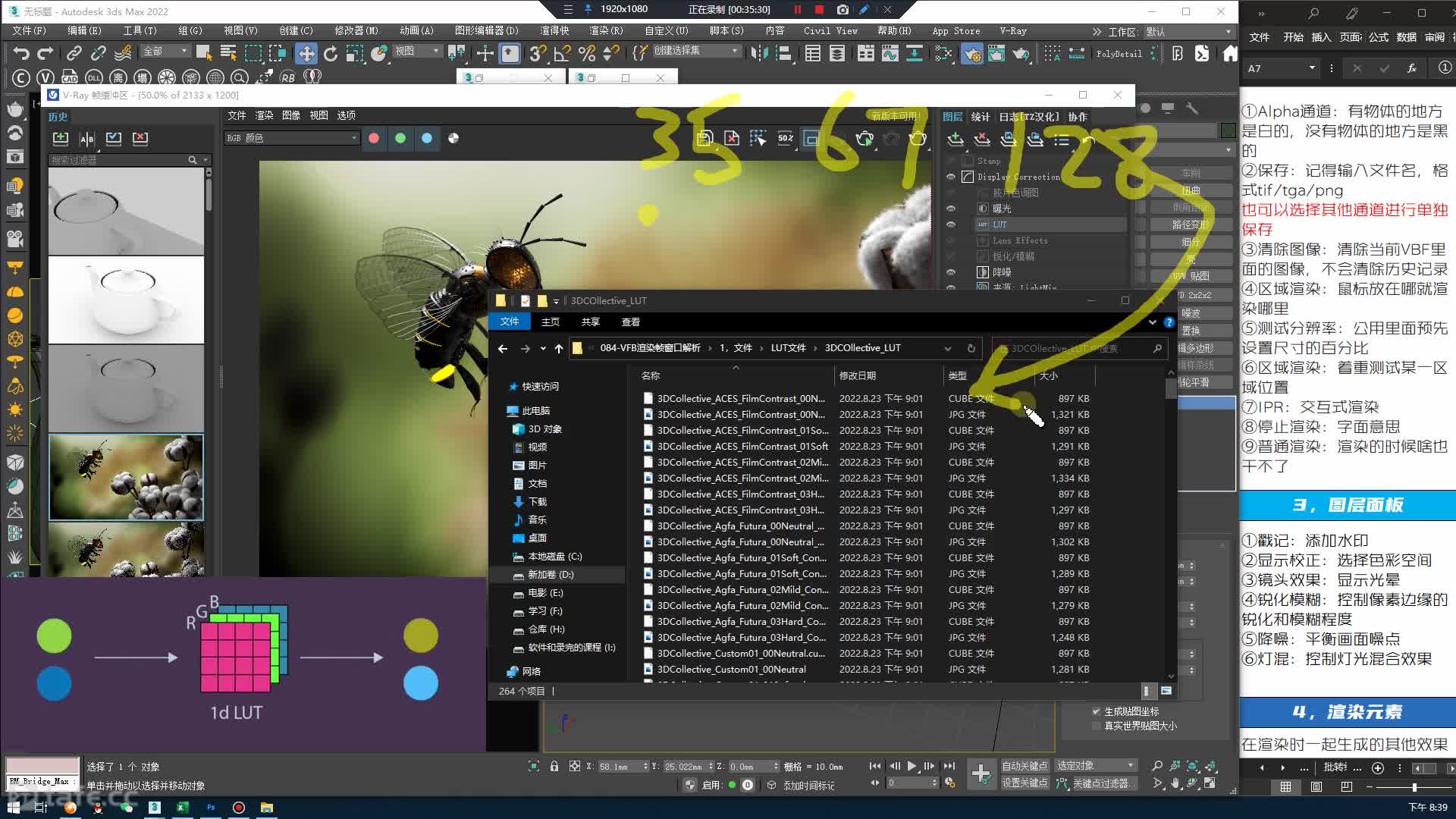Open the 选定对象 key filter dropdown
Viewport: 1456px width, 819px height.
pyautogui.click(x=1096, y=765)
